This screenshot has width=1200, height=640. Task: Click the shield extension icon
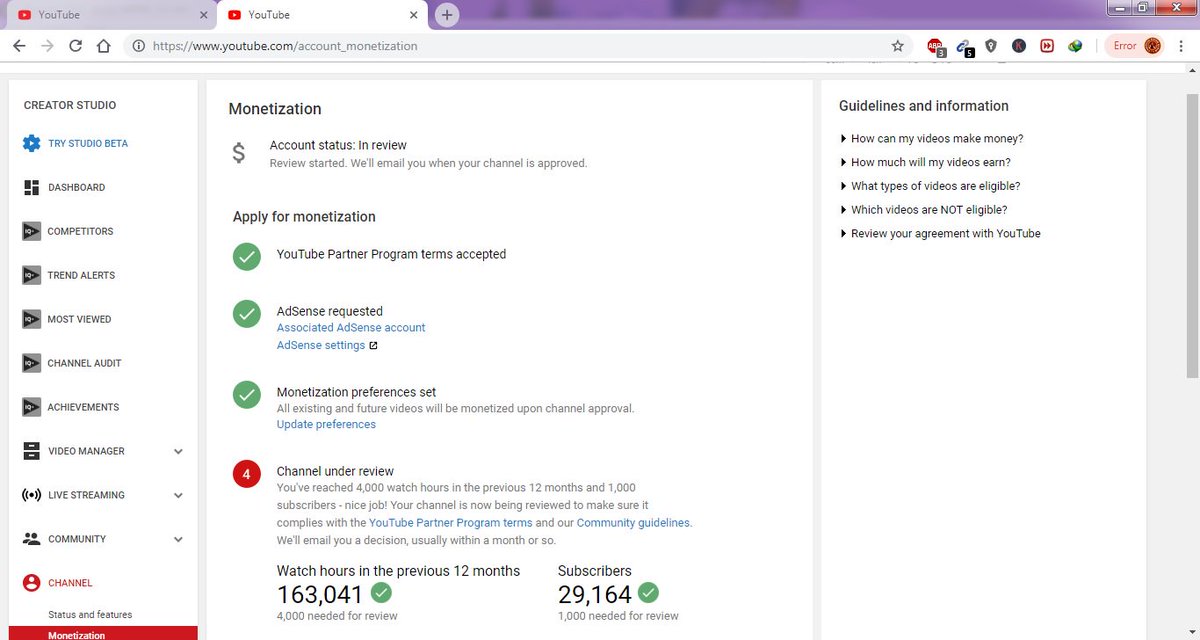[x=991, y=46]
